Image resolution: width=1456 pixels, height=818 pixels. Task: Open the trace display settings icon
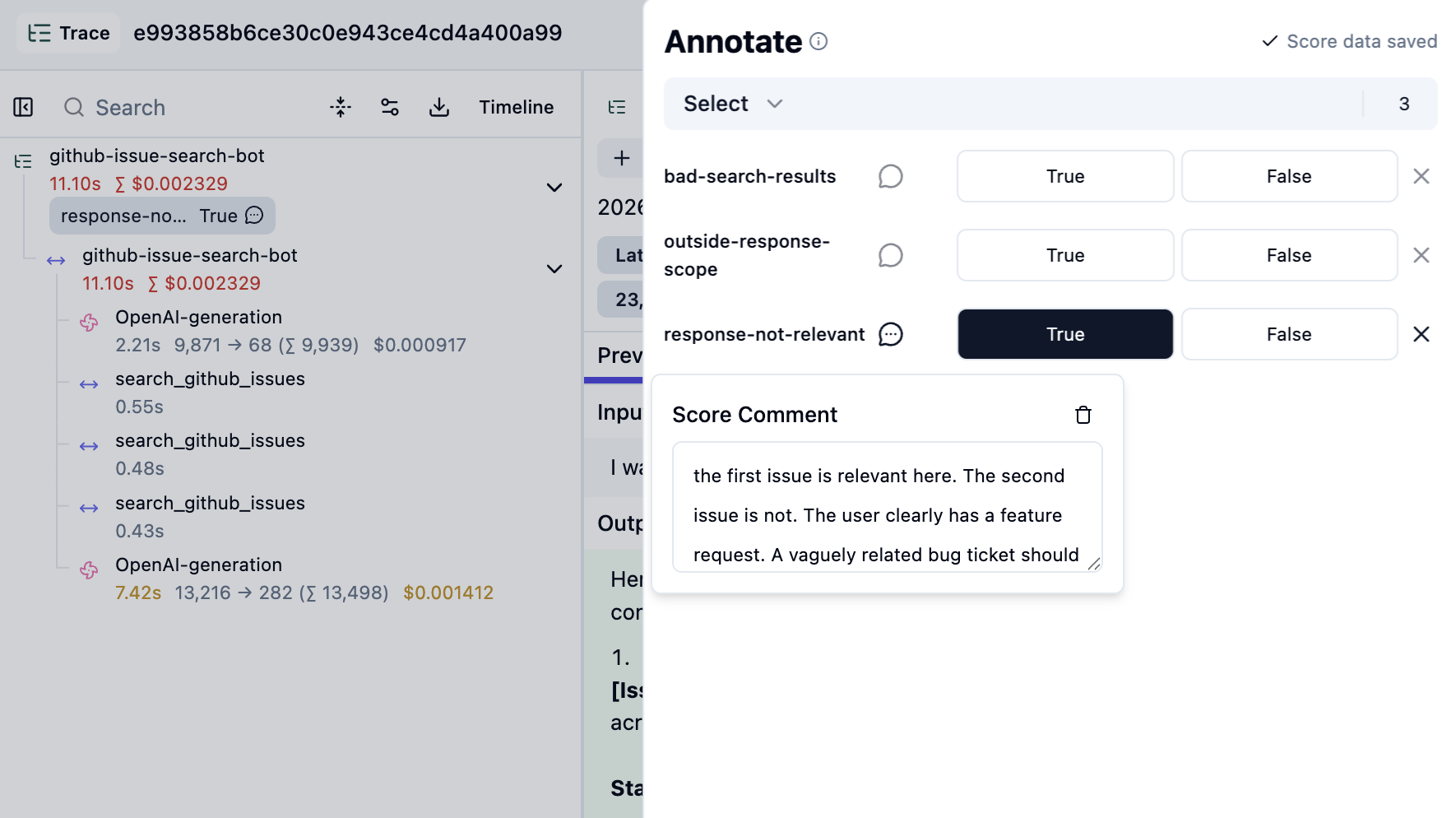(389, 107)
